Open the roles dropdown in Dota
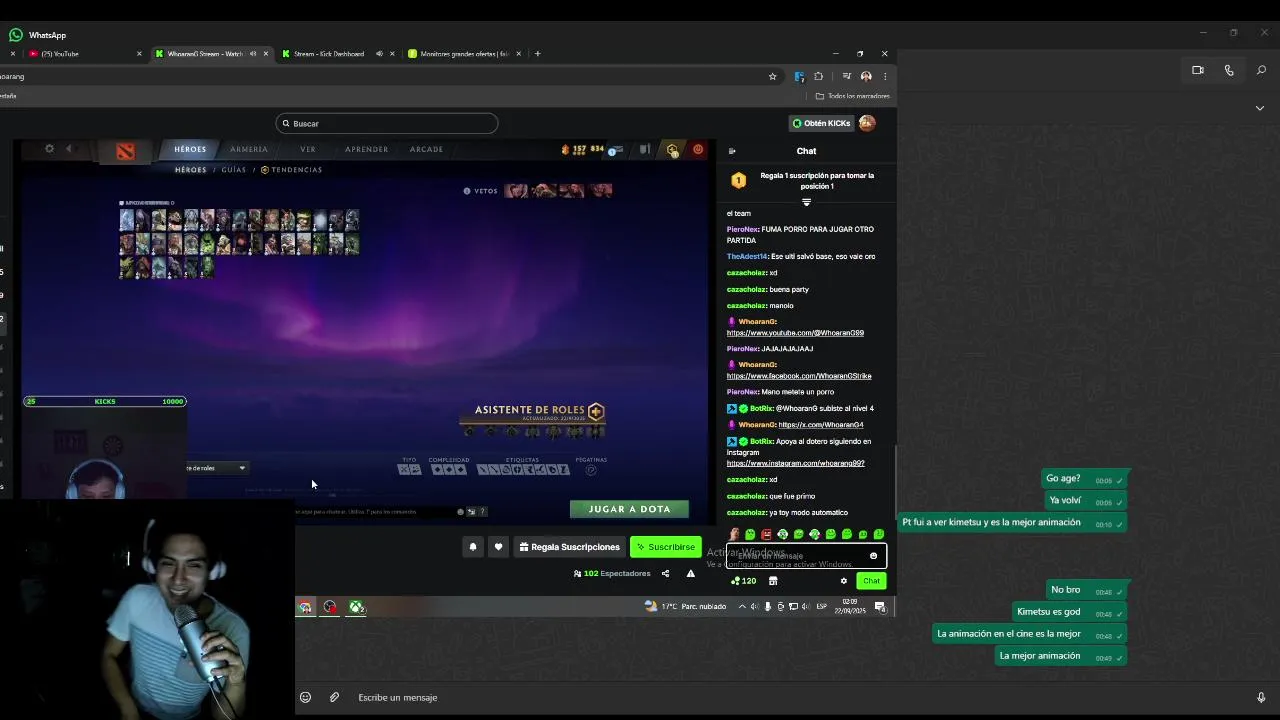Viewport: 1280px width, 720px height. pos(217,468)
